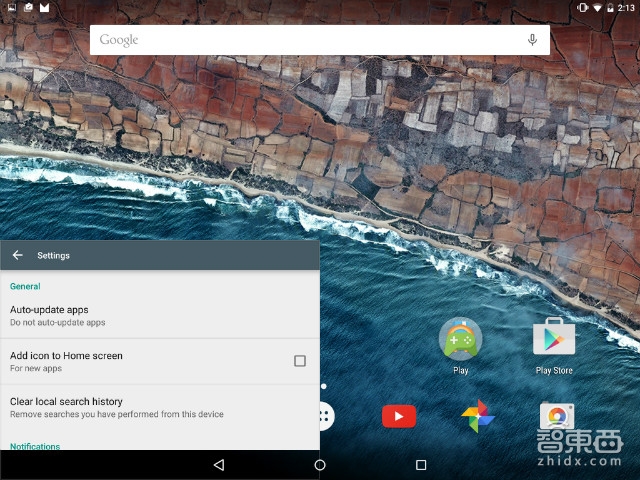Open the app drawer button
This screenshot has width=640, height=480.
325,416
